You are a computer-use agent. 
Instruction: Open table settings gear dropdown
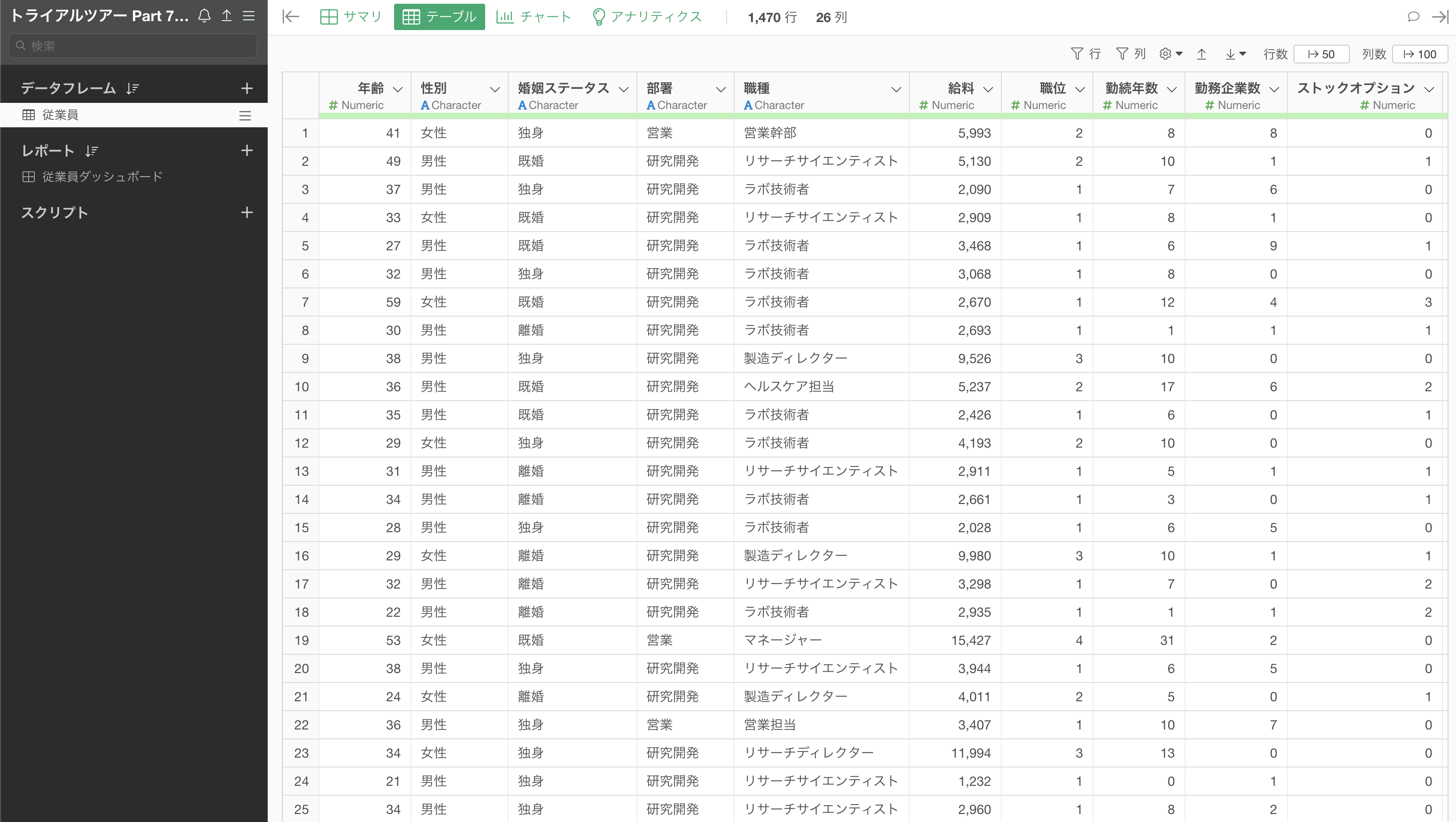pyautogui.click(x=1171, y=54)
